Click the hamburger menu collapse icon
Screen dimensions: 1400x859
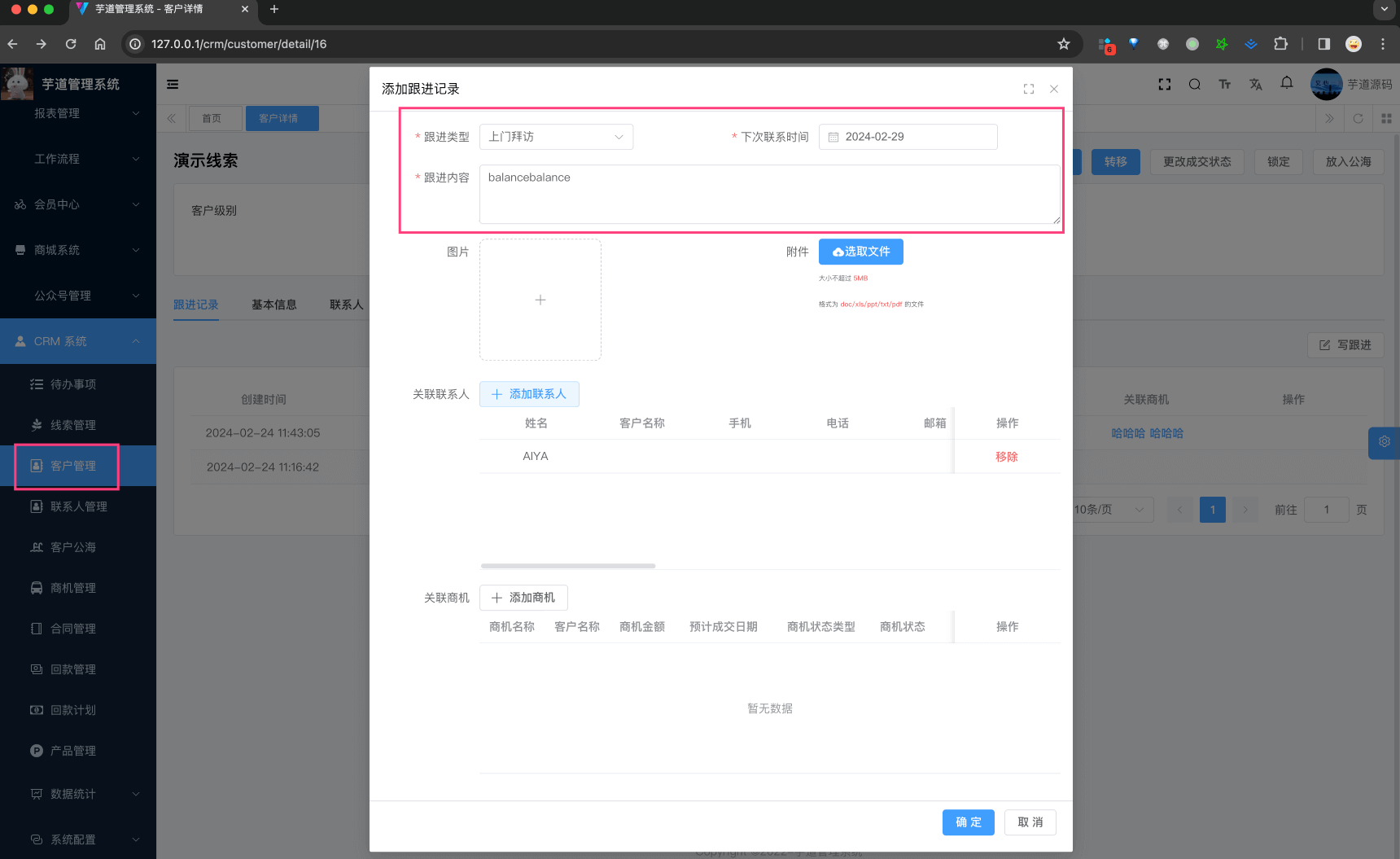(x=173, y=84)
